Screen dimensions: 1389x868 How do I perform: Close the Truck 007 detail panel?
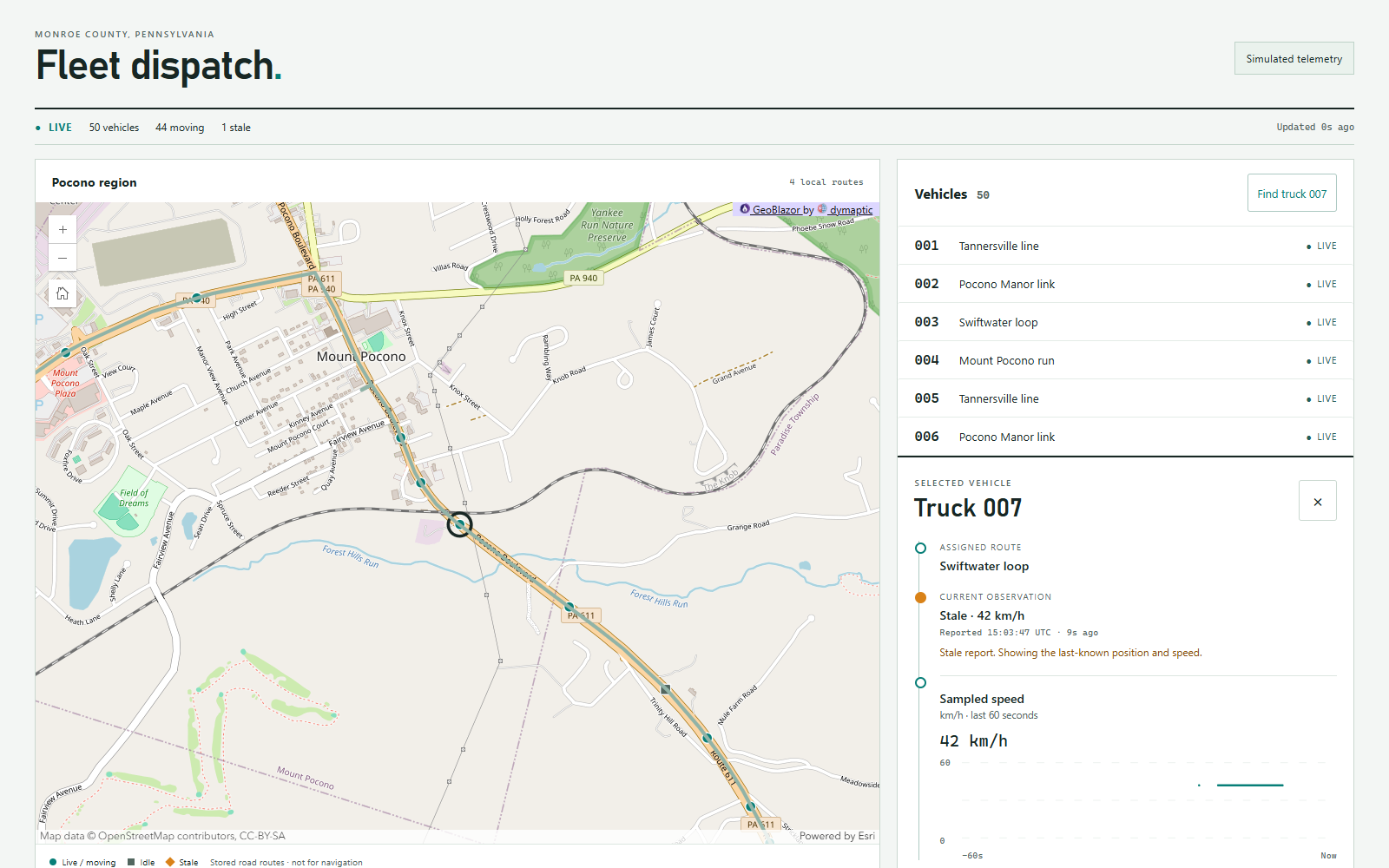tap(1317, 501)
